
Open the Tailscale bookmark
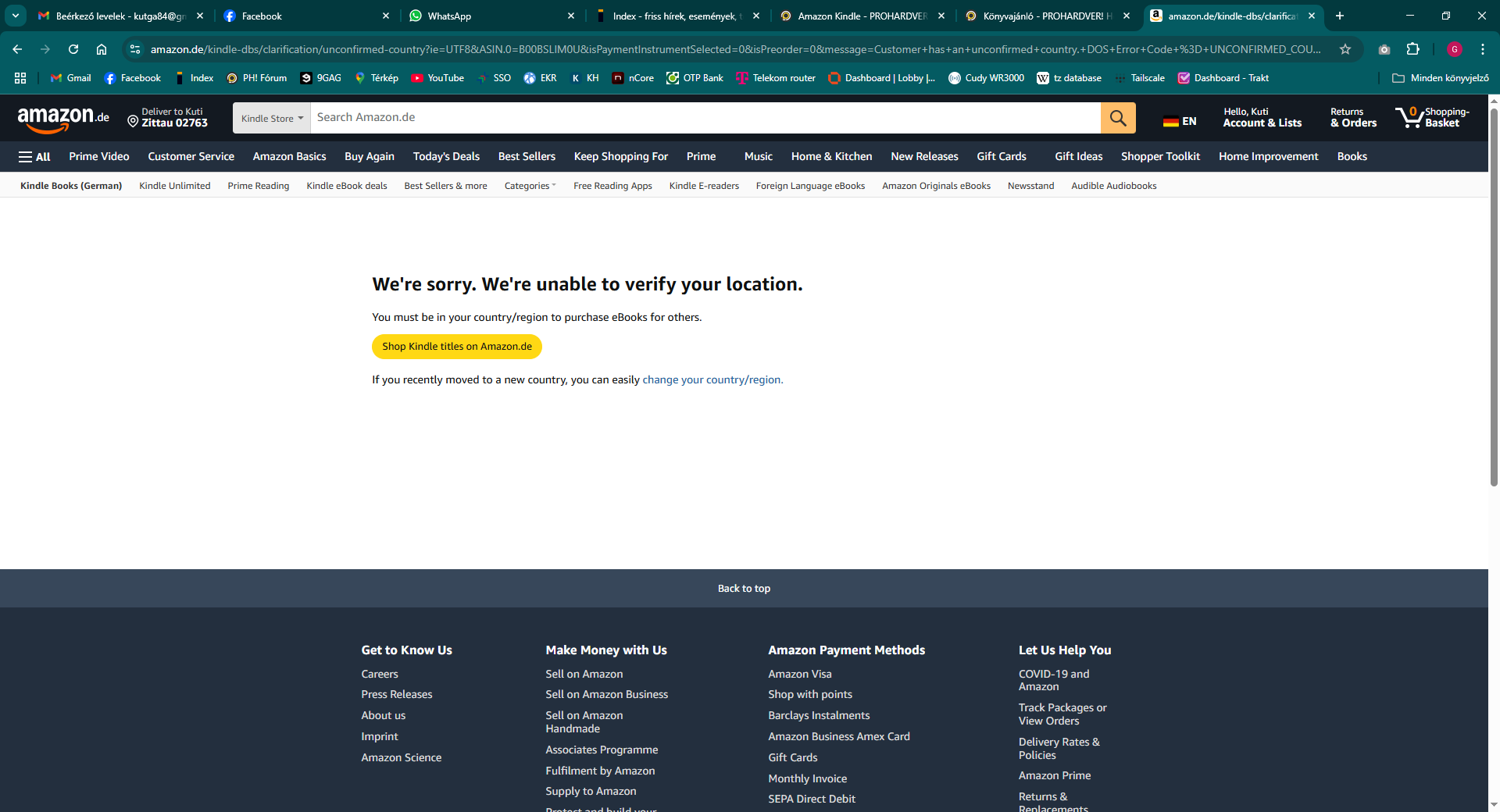point(1140,78)
